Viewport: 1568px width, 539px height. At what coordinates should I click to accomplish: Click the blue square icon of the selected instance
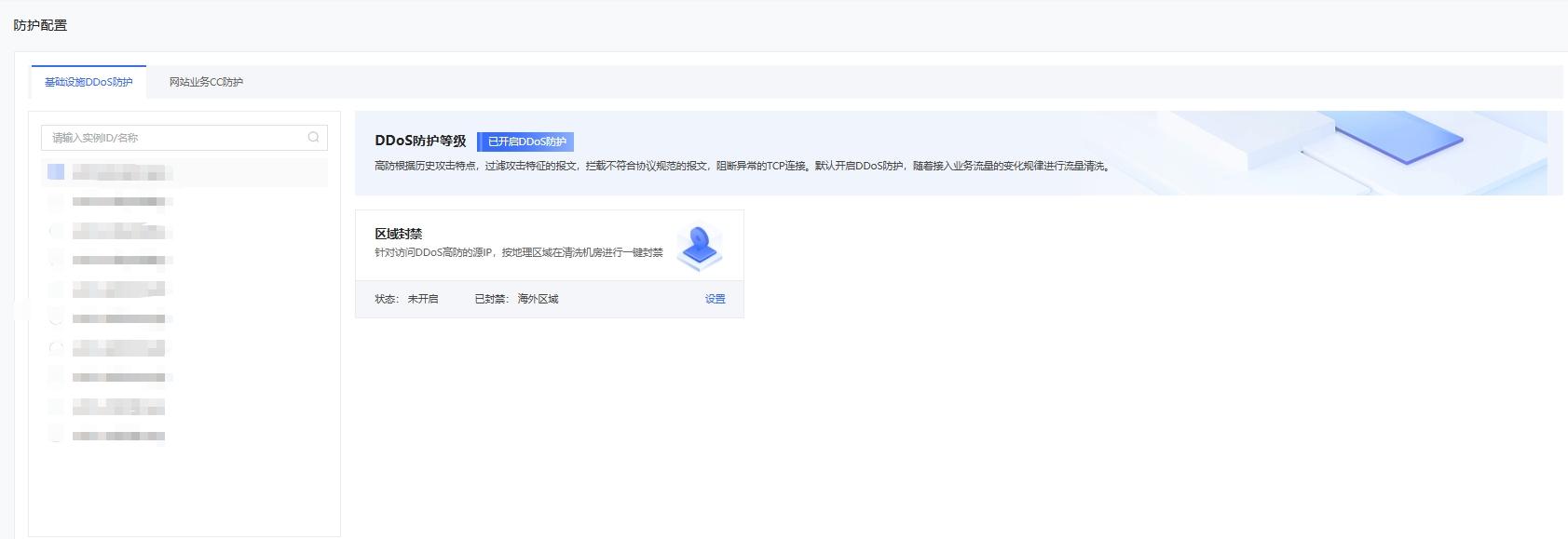tap(56, 172)
